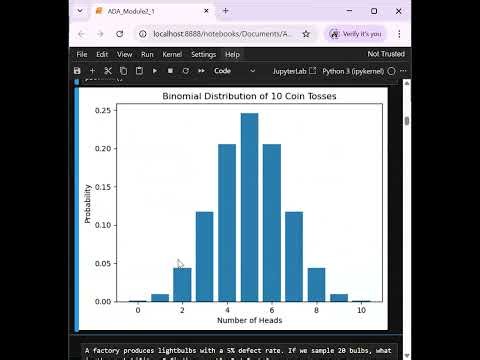Cut the selected cell with the scissors icon
Screen dimensions: 480x360
pyautogui.click(x=108, y=71)
